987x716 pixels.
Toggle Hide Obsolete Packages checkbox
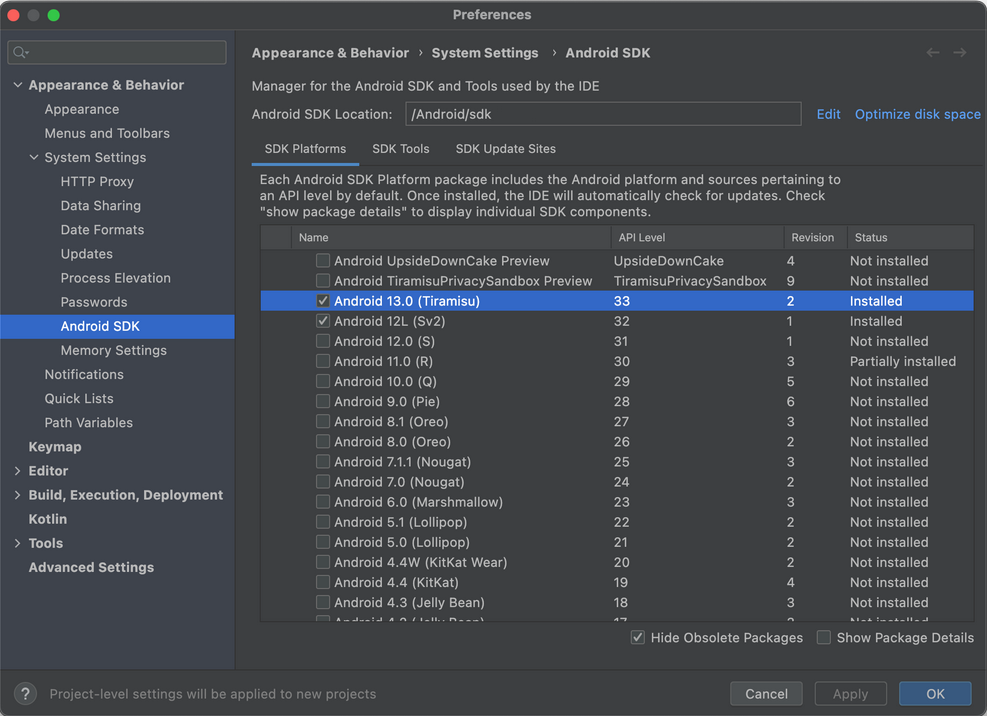tap(638, 638)
